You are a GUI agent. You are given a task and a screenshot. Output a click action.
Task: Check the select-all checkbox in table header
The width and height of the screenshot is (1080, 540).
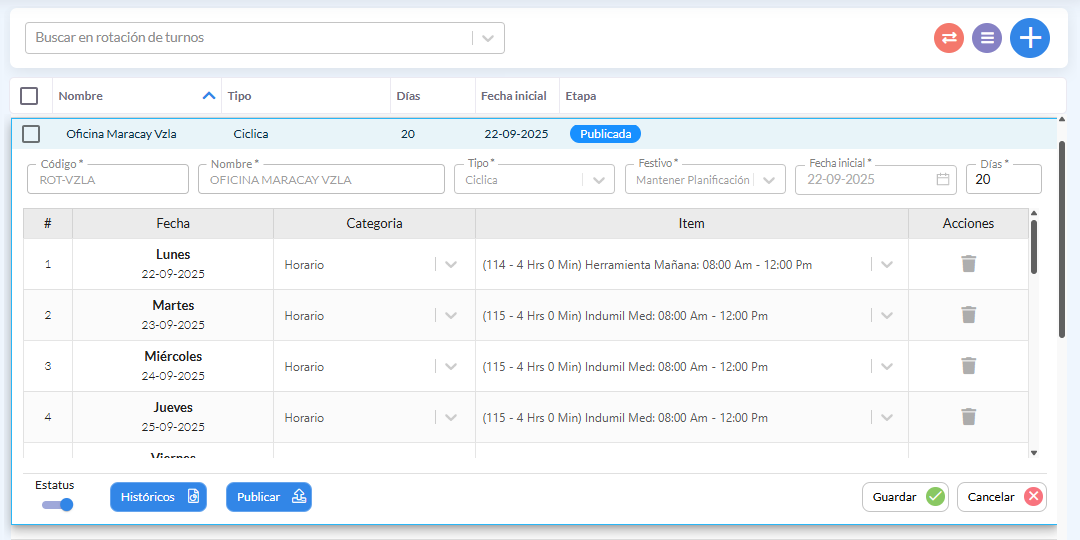click(x=29, y=96)
